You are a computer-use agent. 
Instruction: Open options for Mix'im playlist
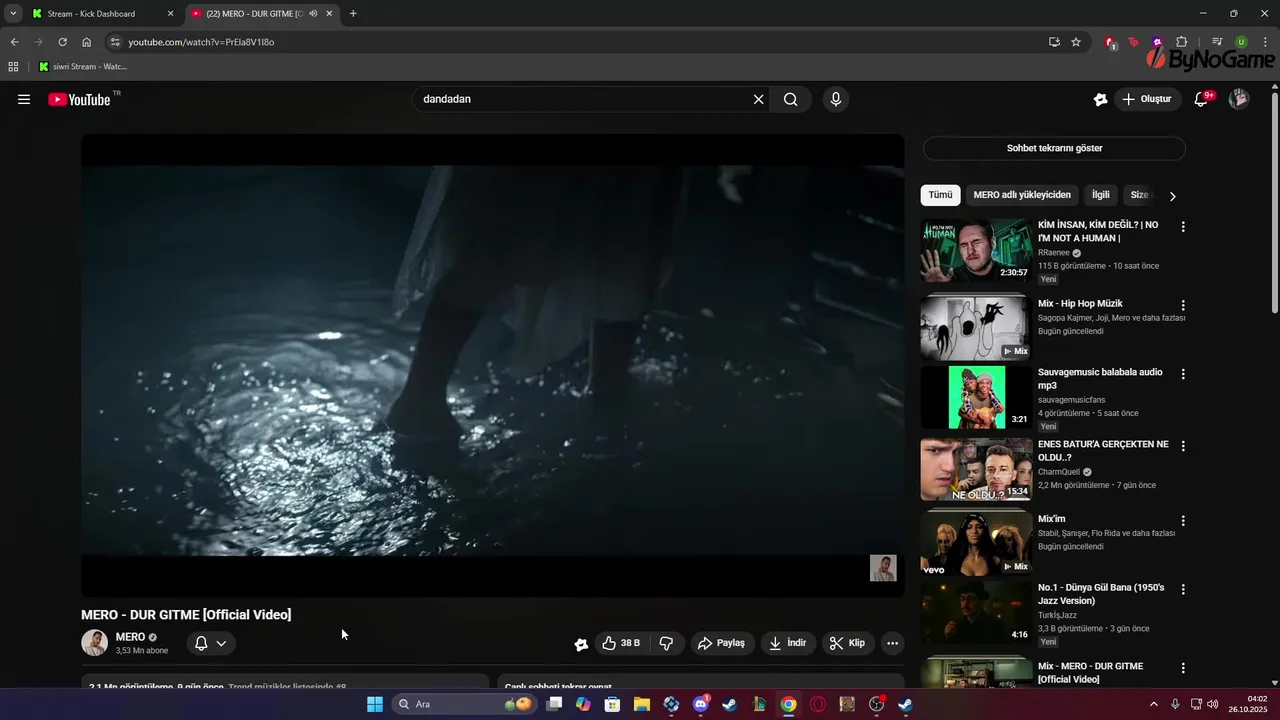coord(1183,521)
